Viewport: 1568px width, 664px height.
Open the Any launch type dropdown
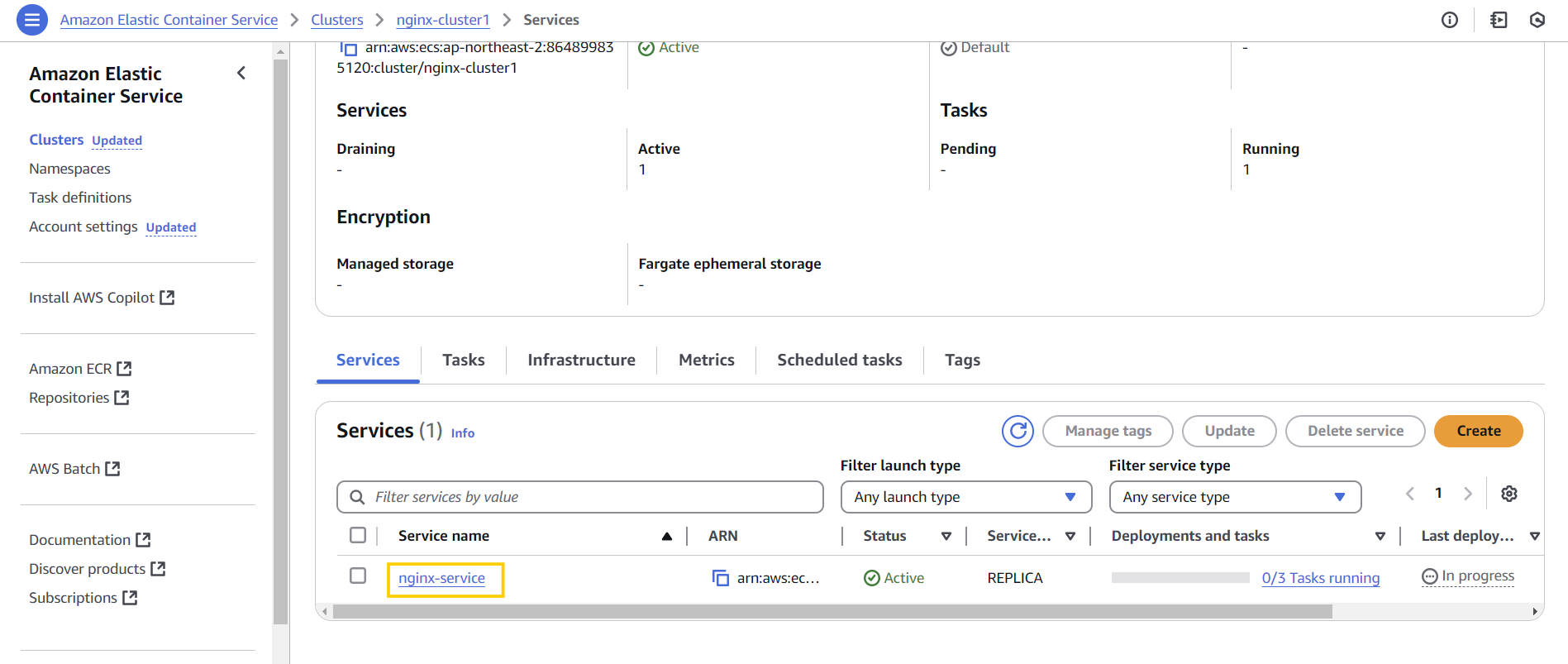click(965, 497)
